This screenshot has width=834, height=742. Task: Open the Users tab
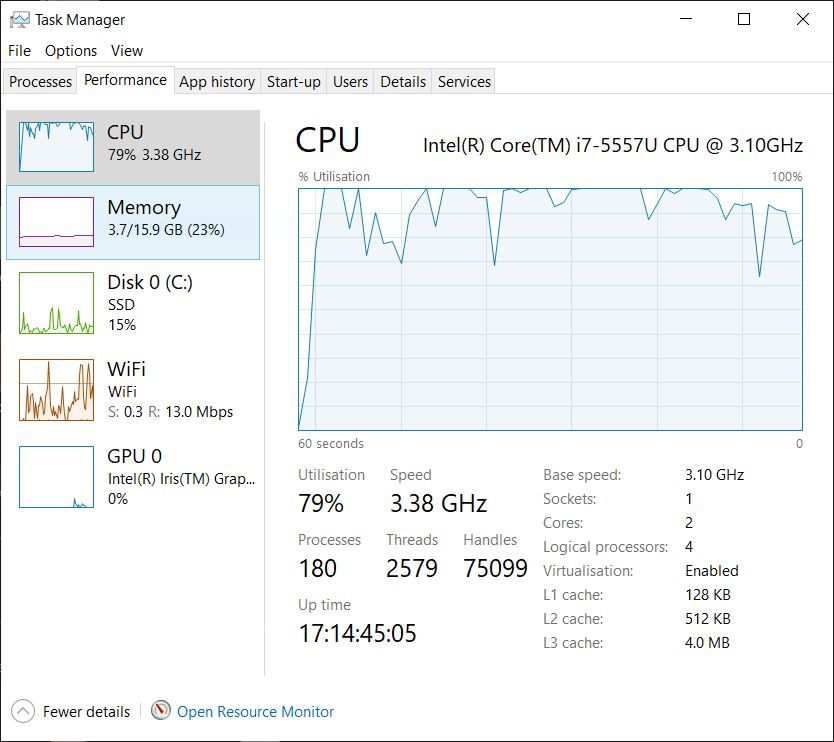pos(350,82)
